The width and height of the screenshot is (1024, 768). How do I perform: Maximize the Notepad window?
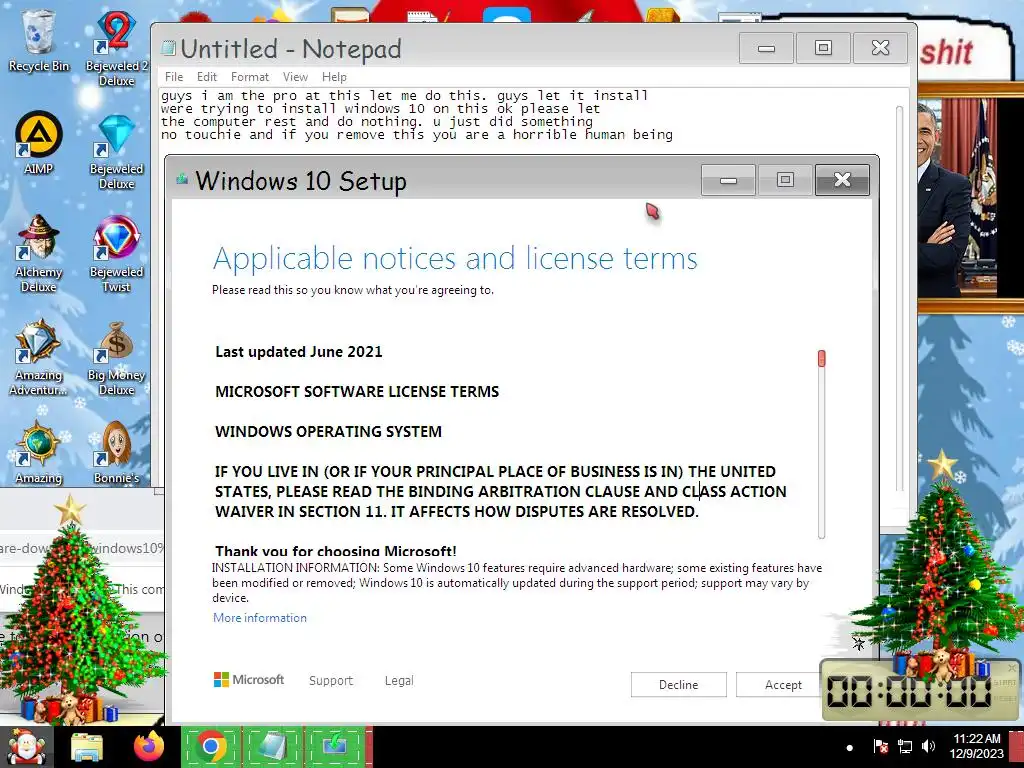[823, 48]
